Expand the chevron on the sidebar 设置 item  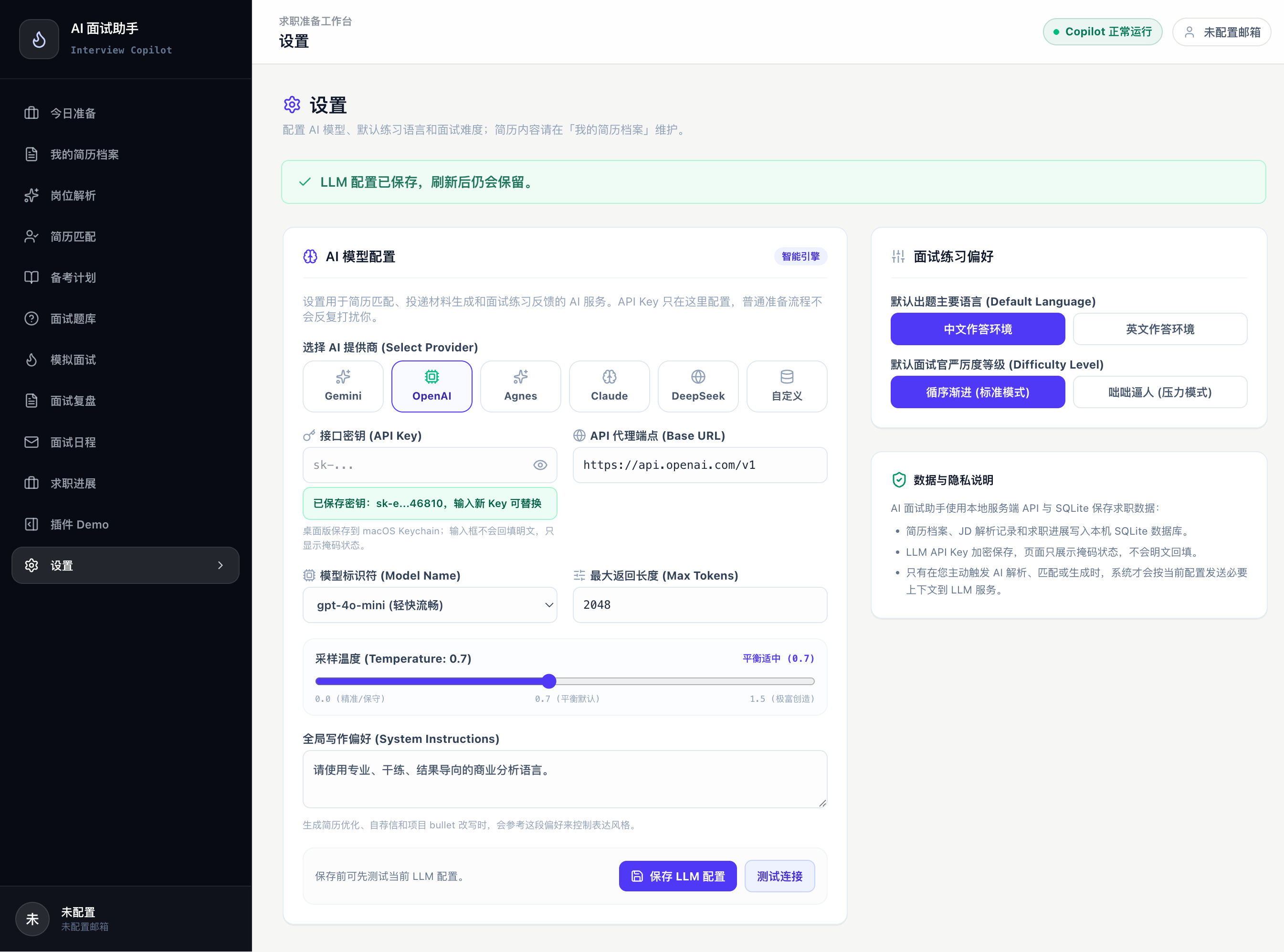221,565
